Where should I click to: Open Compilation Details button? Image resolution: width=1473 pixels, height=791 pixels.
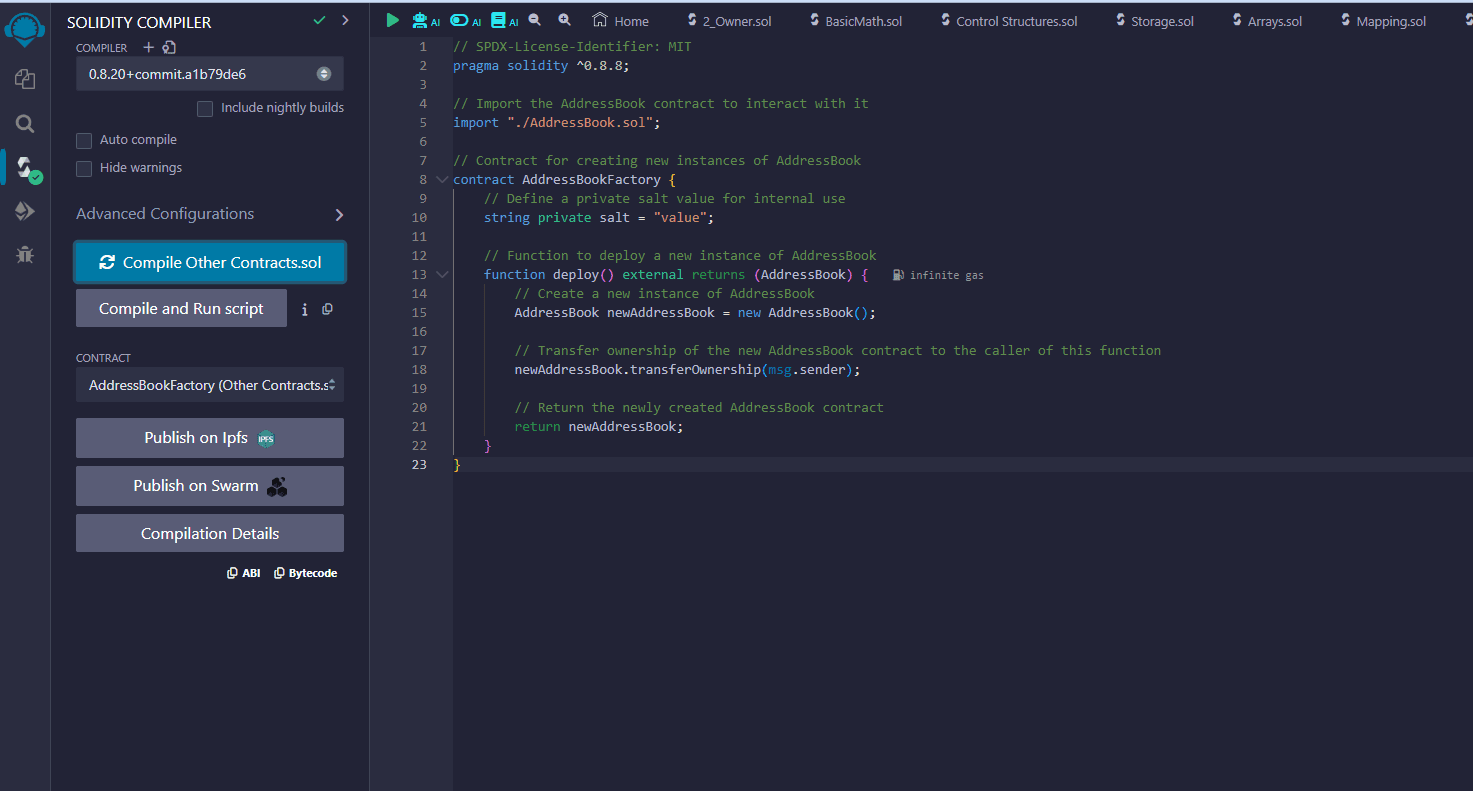pyautogui.click(x=210, y=534)
